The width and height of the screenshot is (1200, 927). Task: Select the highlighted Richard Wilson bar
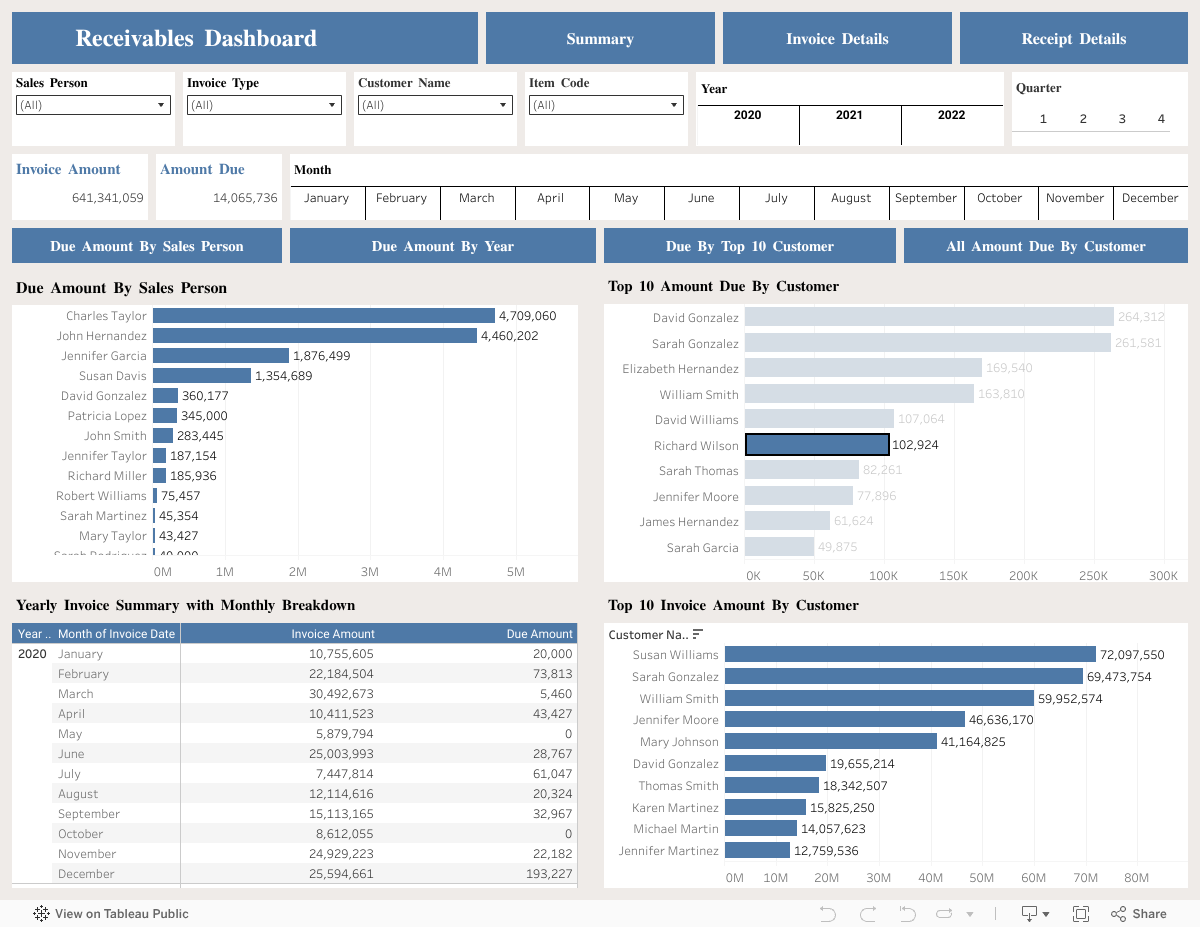point(817,445)
